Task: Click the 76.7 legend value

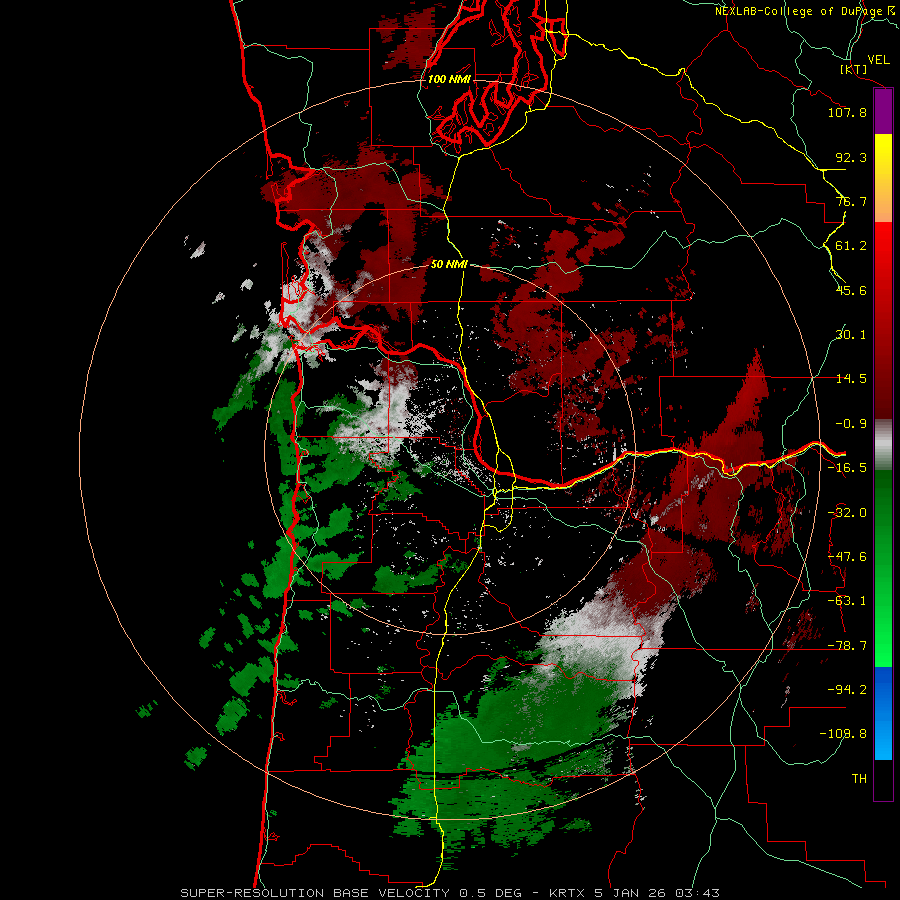Action: click(x=851, y=201)
